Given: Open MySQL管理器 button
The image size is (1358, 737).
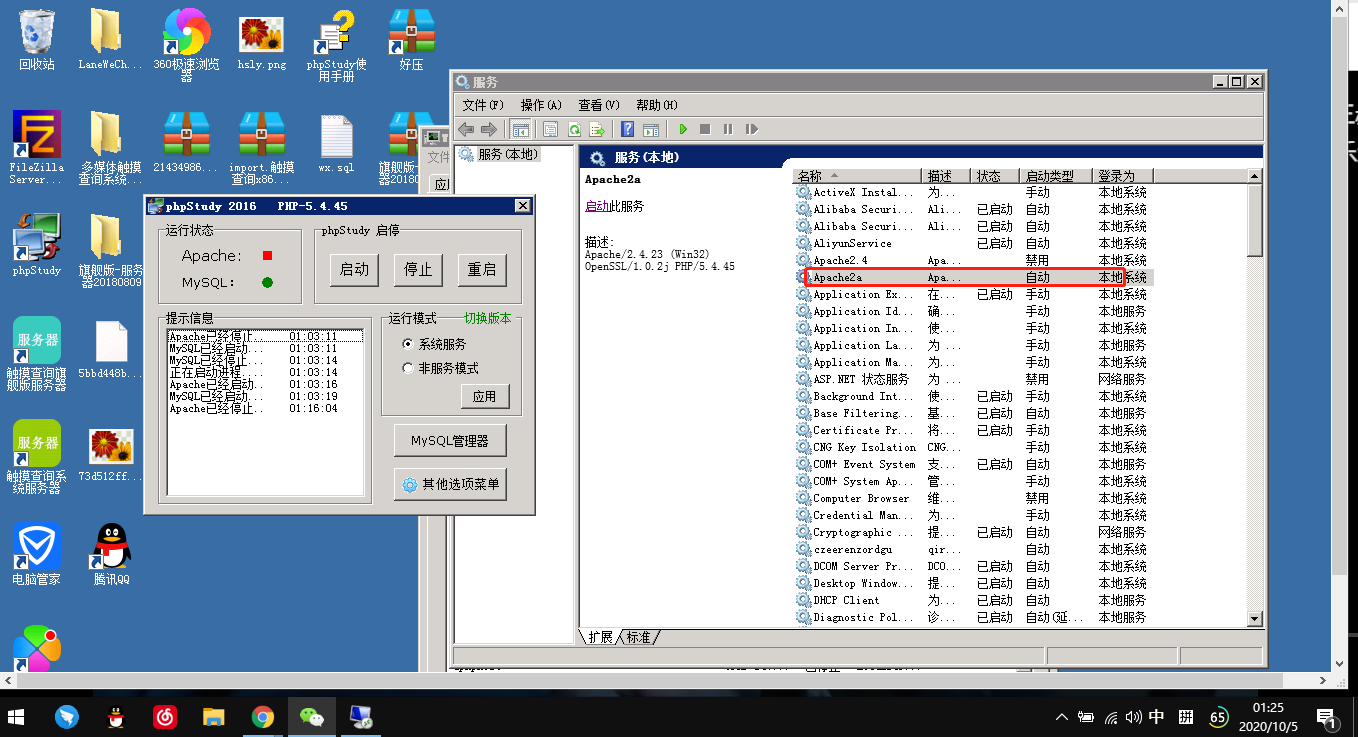Looking at the screenshot, I should coord(450,441).
